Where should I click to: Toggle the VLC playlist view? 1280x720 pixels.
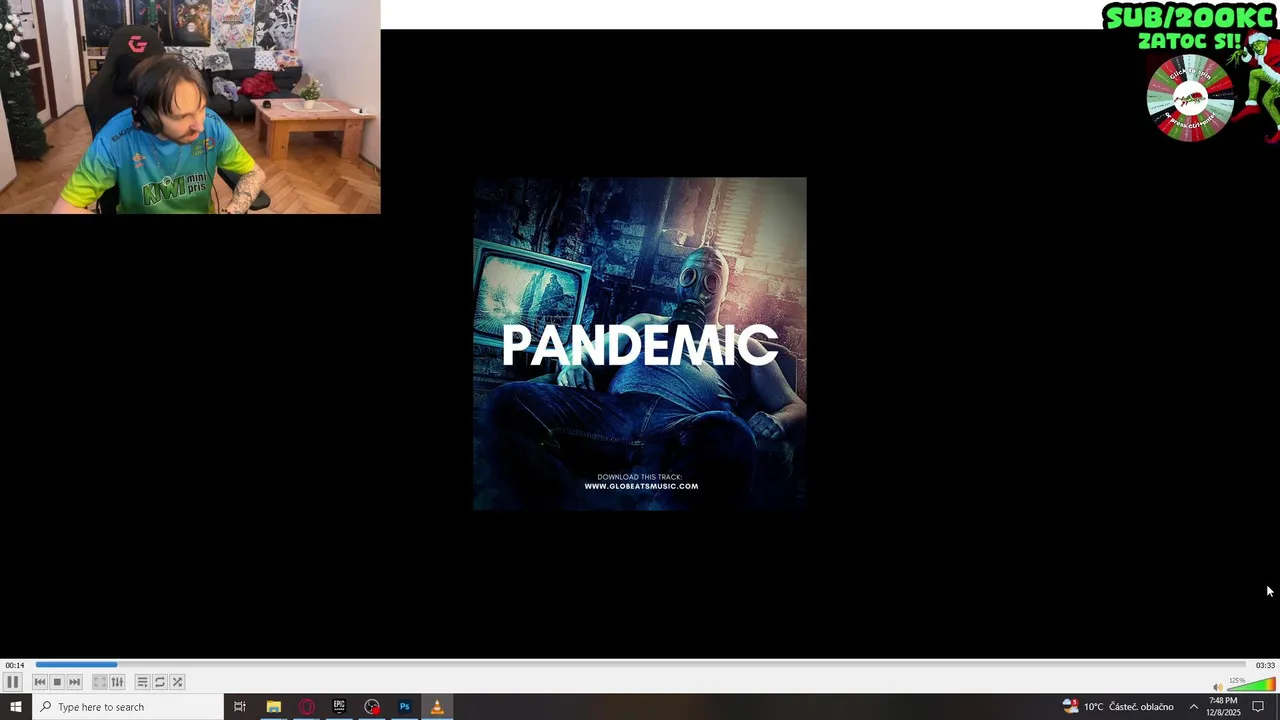pyautogui.click(x=142, y=682)
